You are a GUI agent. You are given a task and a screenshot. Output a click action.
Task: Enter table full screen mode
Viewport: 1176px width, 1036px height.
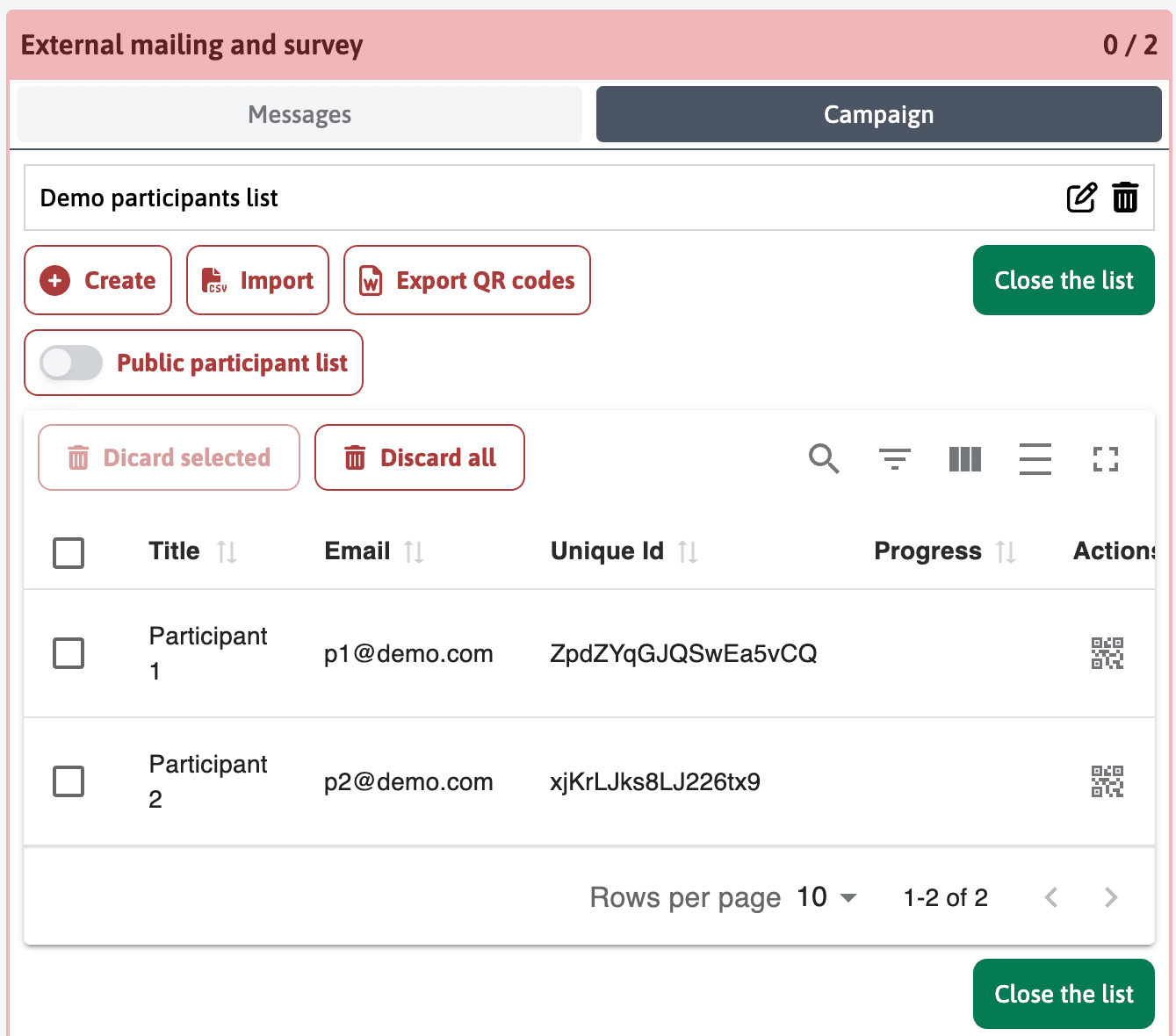point(1105,458)
